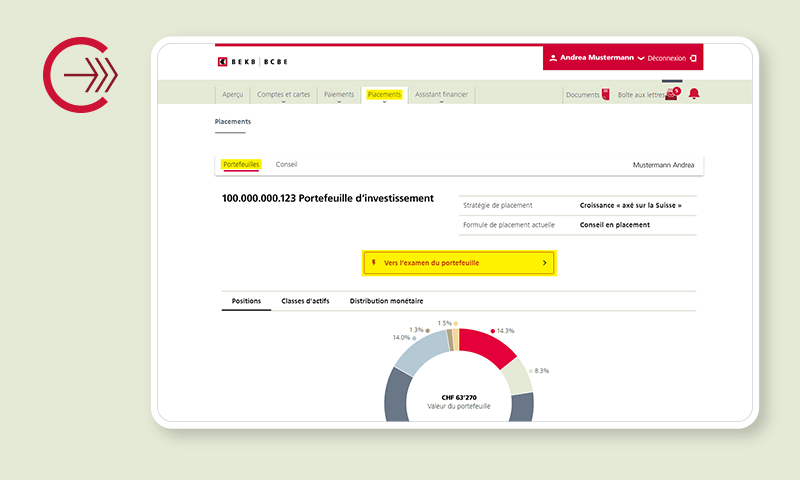800x480 pixels.
Task: Select the Distribution monétaire tab
Action: tap(386, 301)
